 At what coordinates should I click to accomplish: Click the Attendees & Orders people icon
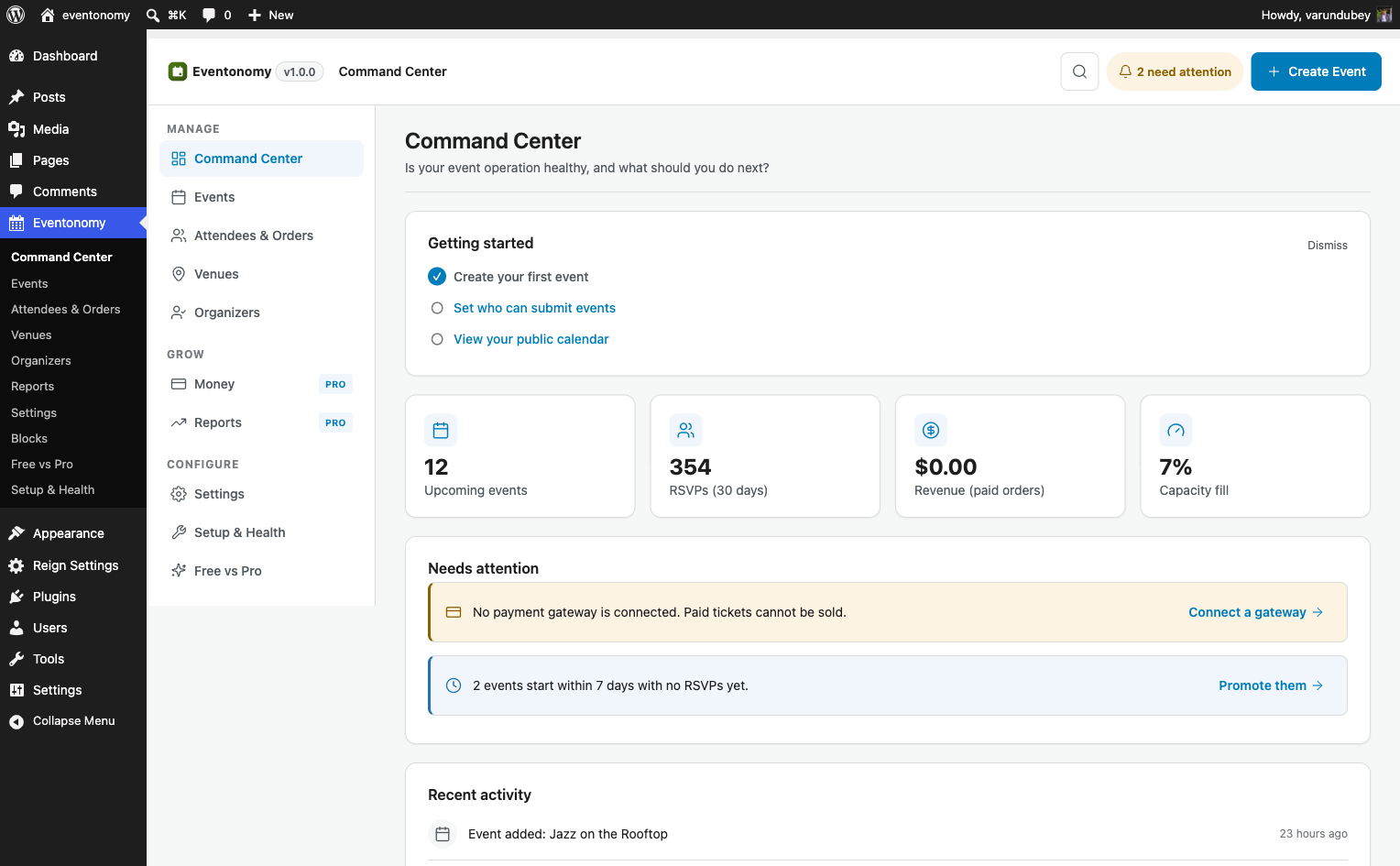(x=179, y=236)
